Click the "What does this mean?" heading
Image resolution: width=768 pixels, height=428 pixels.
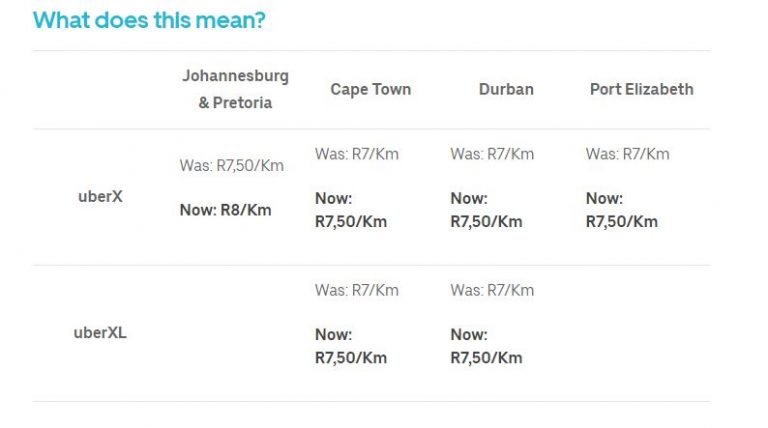(x=149, y=20)
